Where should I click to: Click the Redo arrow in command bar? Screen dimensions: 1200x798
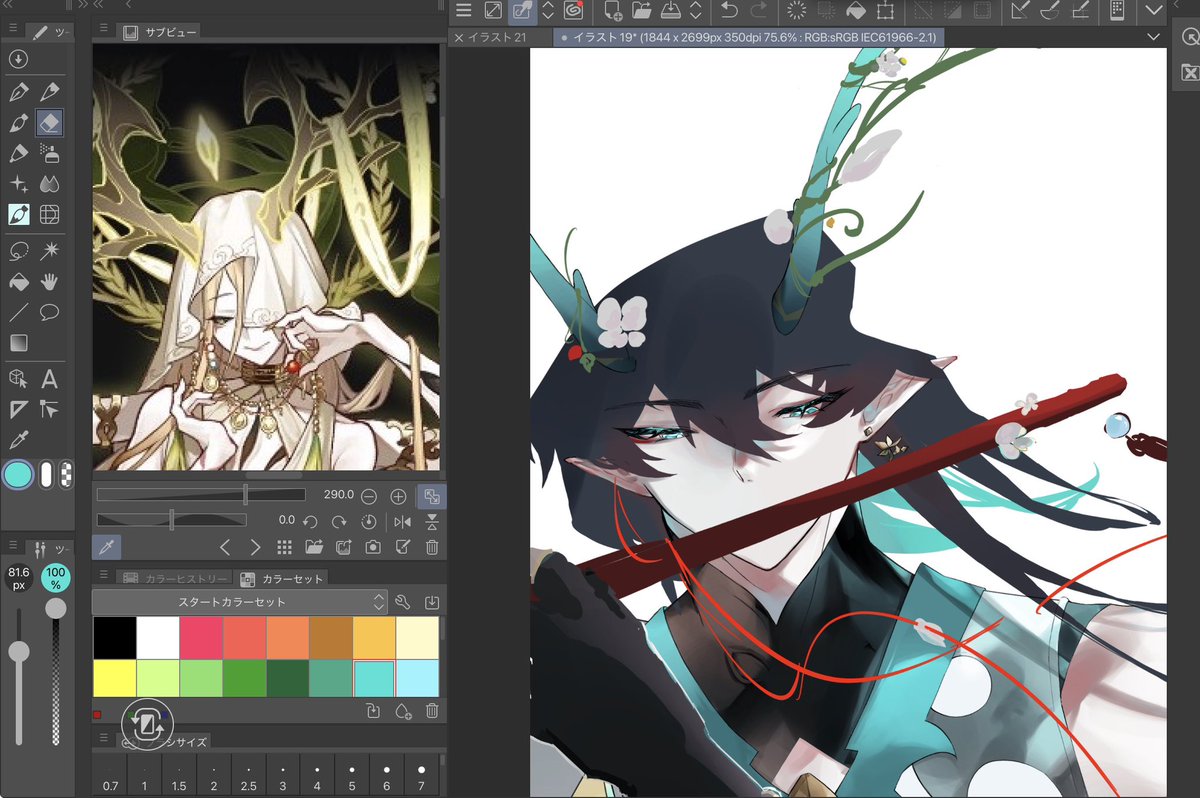pos(759,11)
